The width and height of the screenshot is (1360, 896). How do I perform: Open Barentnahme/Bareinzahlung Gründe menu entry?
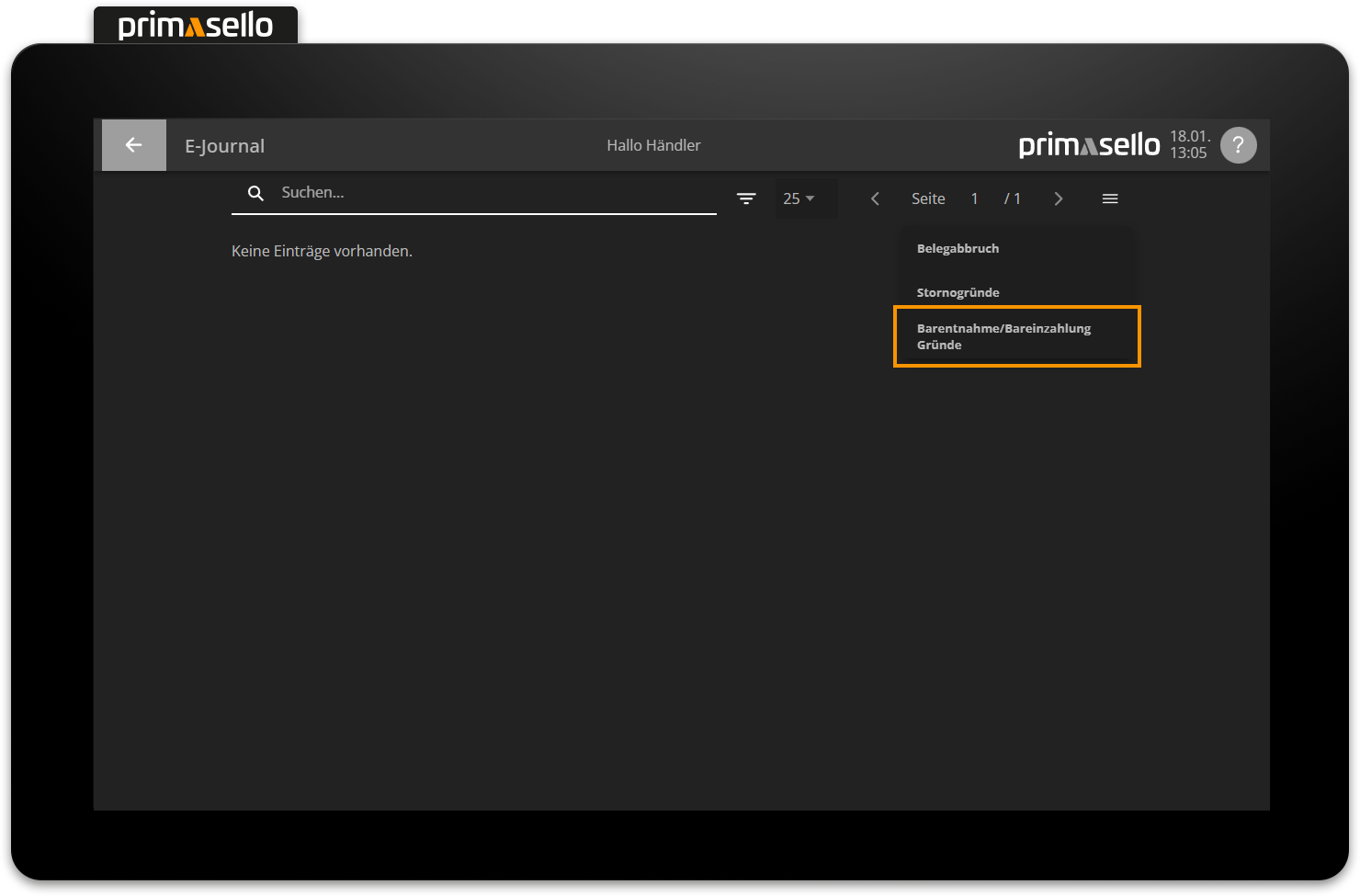pos(1003,336)
